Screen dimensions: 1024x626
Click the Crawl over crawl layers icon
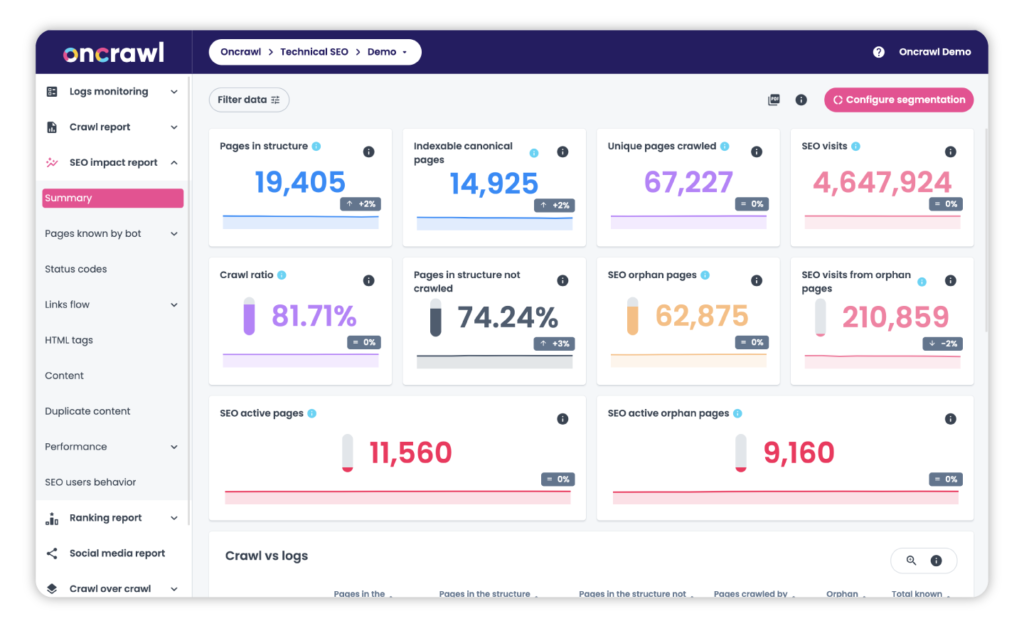point(52,588)
